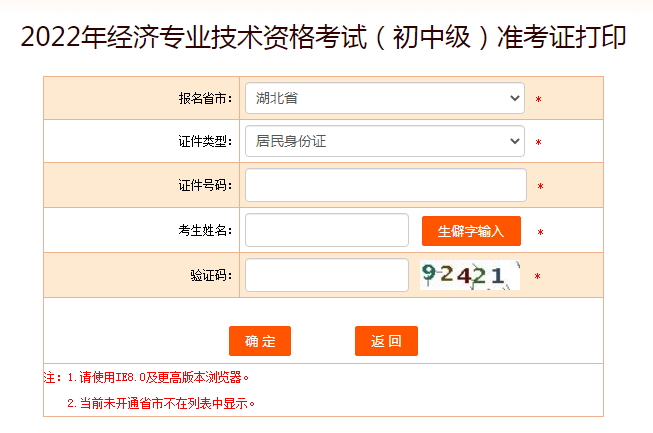653x433 pixels.
Task: Click the 验证码 field label
Action: tap(210, 276)
